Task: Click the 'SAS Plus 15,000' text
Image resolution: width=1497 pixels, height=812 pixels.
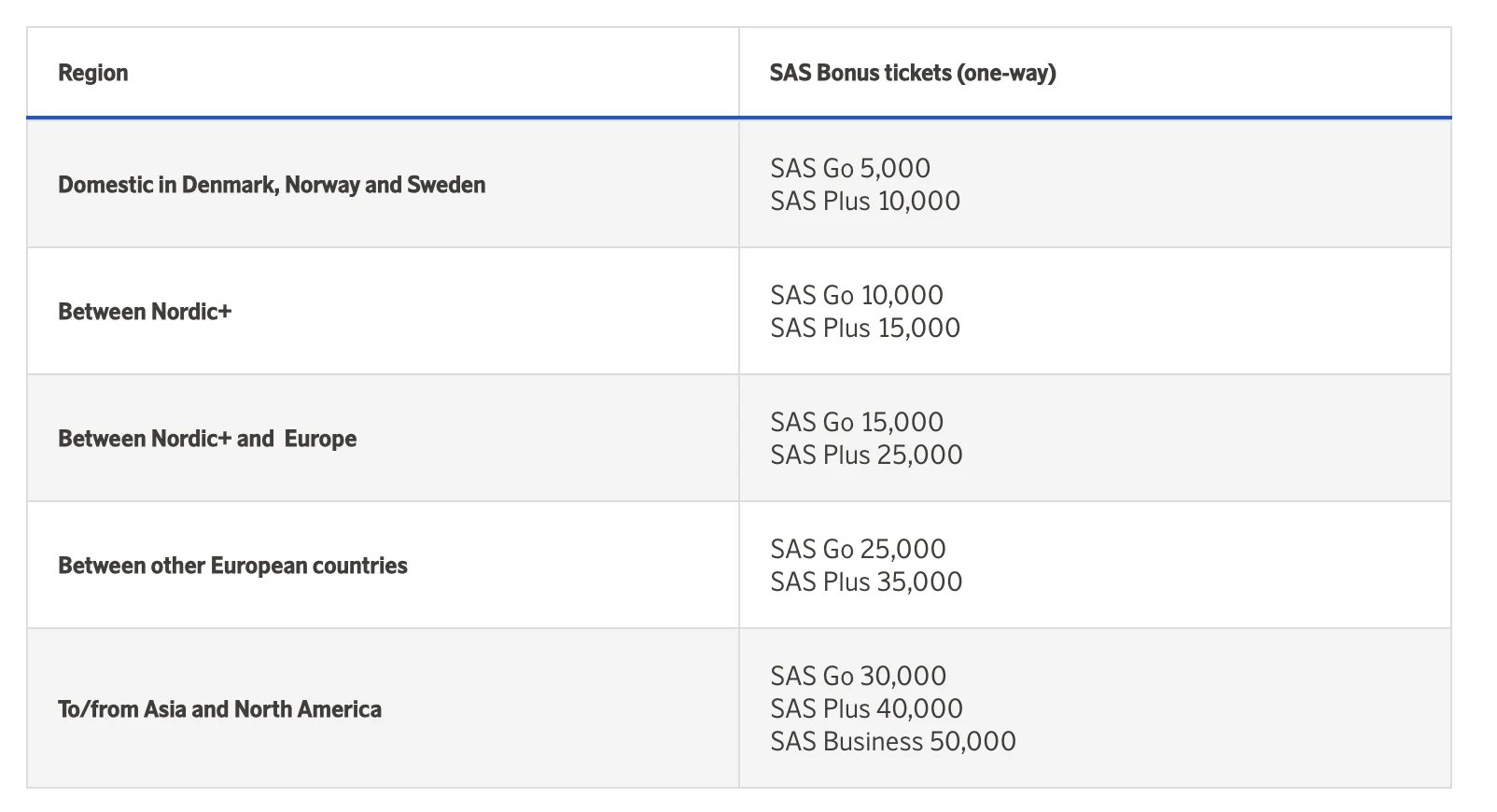Action: [x=865, y=328]
